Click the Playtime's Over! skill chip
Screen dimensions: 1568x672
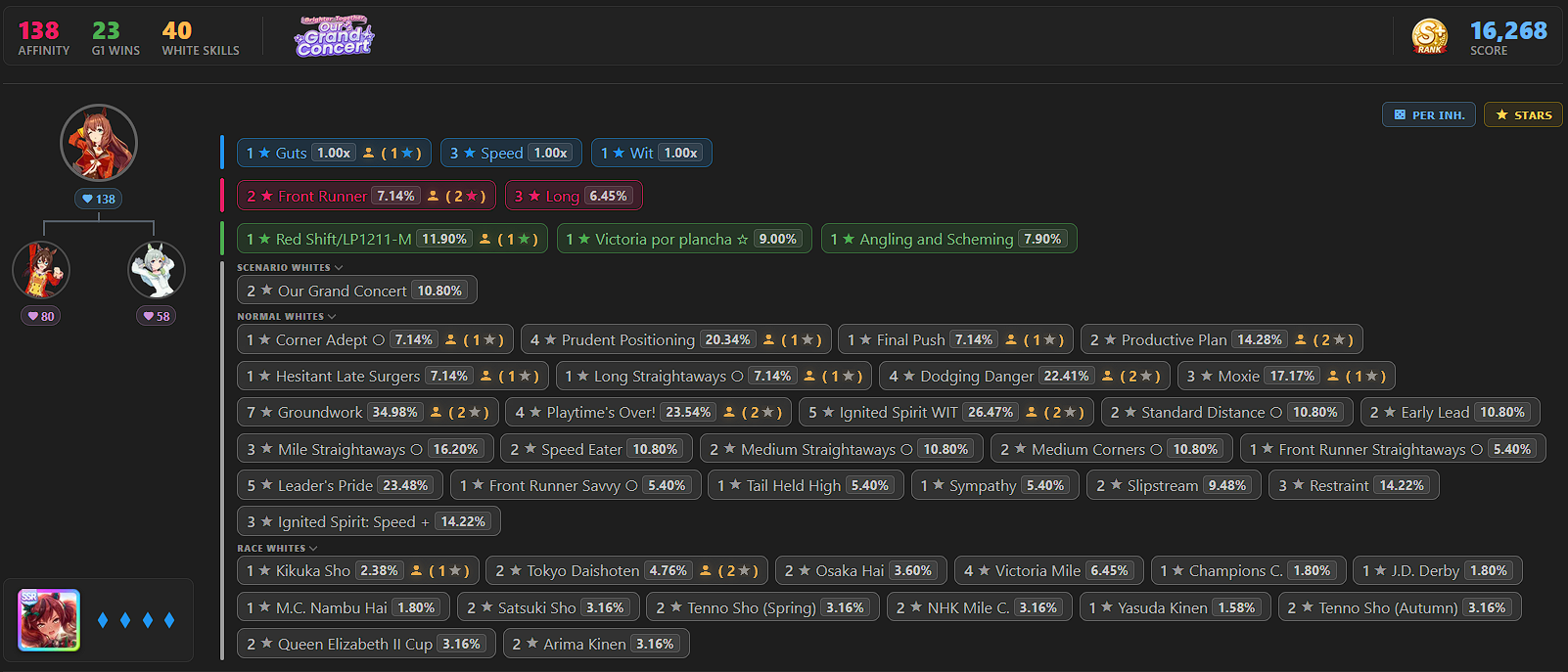649,412
